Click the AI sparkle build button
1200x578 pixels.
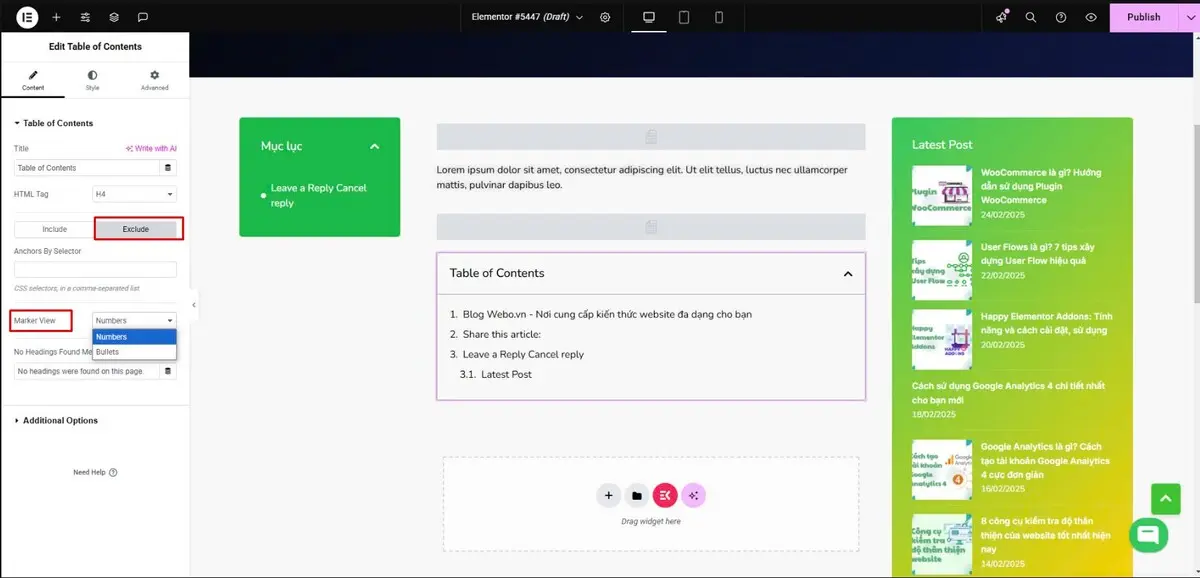point(694,495)
